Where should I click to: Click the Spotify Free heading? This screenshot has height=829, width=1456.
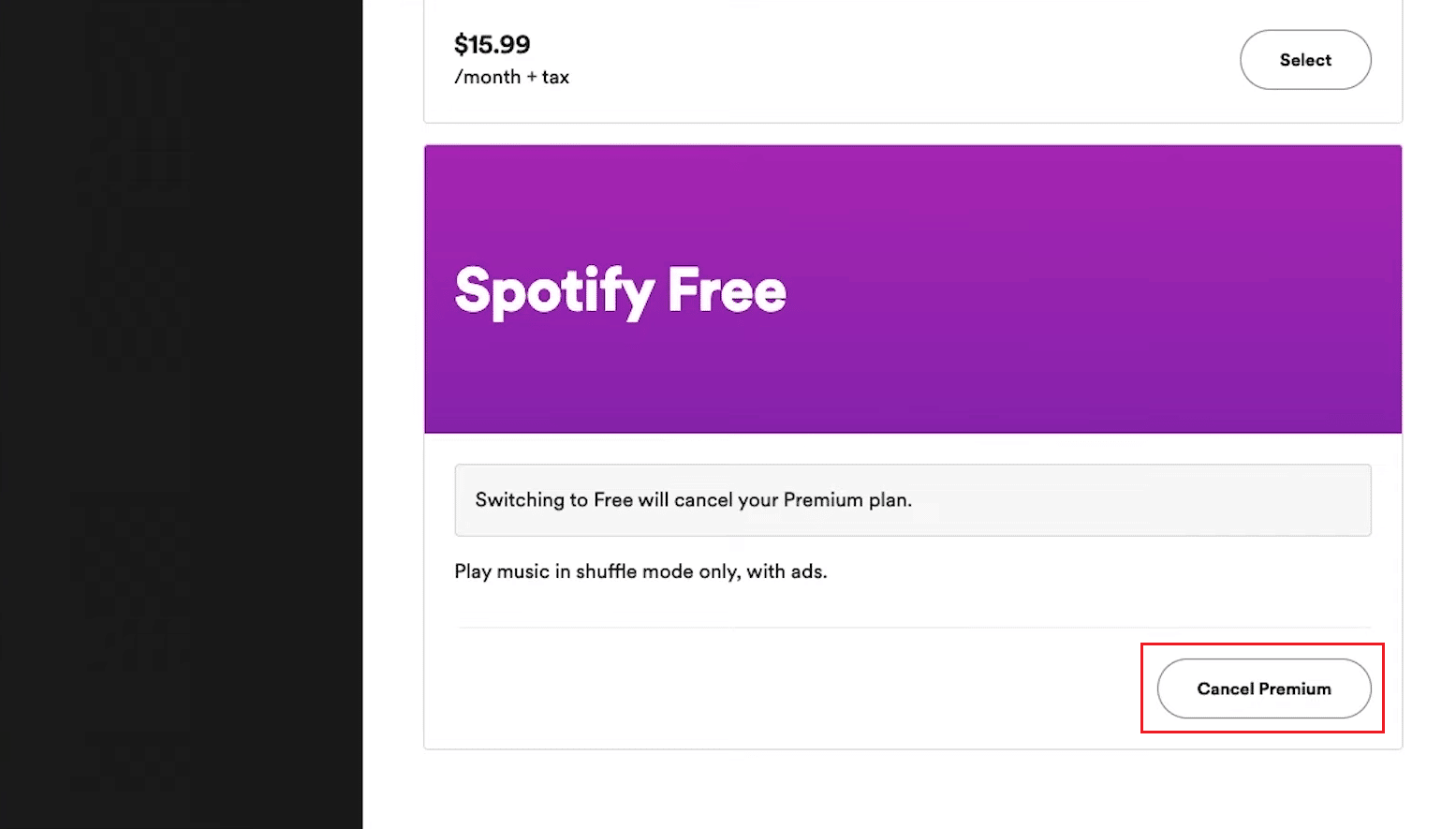click(620, 291)
